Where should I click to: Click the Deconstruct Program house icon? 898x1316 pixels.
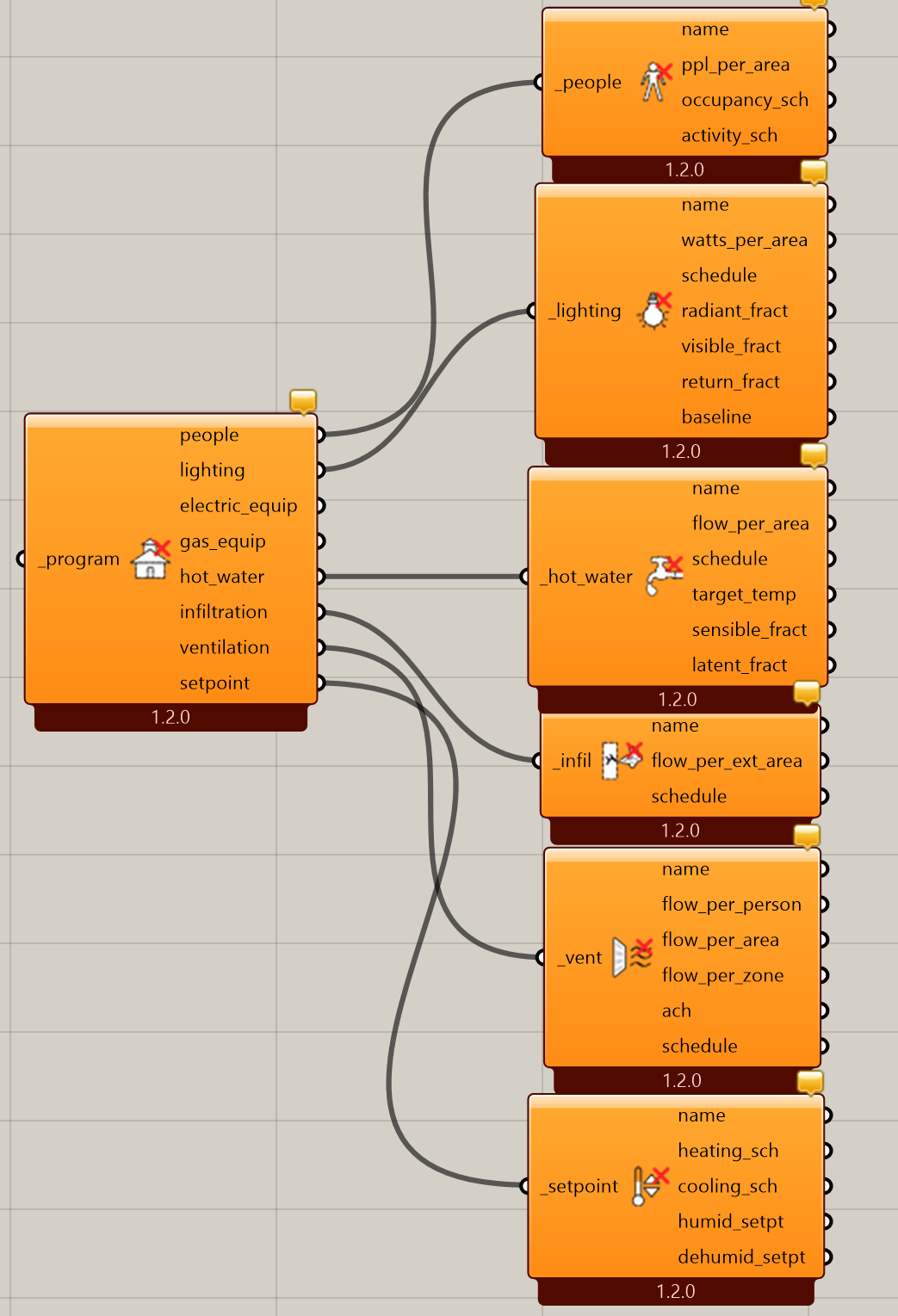(x=151, y=559)
